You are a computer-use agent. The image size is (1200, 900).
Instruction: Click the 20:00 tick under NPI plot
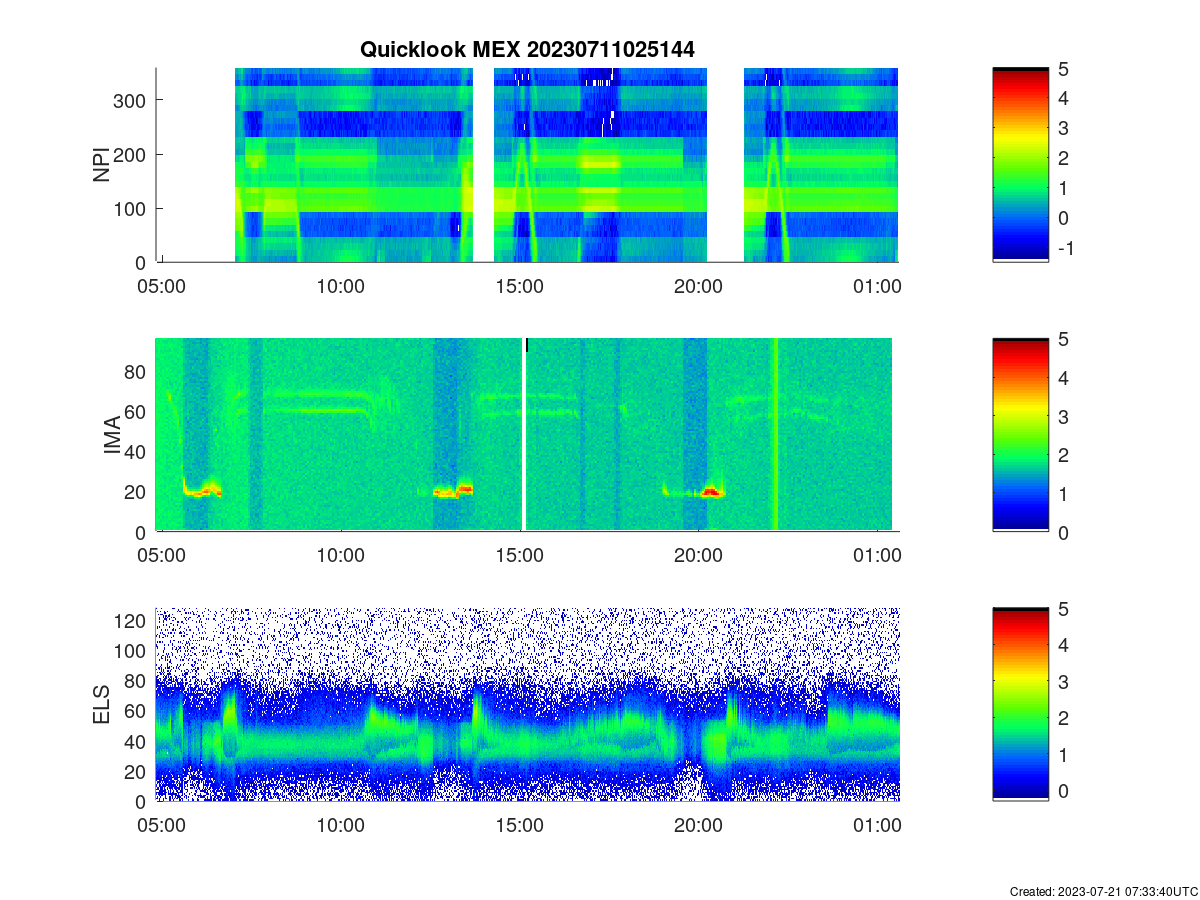pyautogui.click(x=698, y=286)
